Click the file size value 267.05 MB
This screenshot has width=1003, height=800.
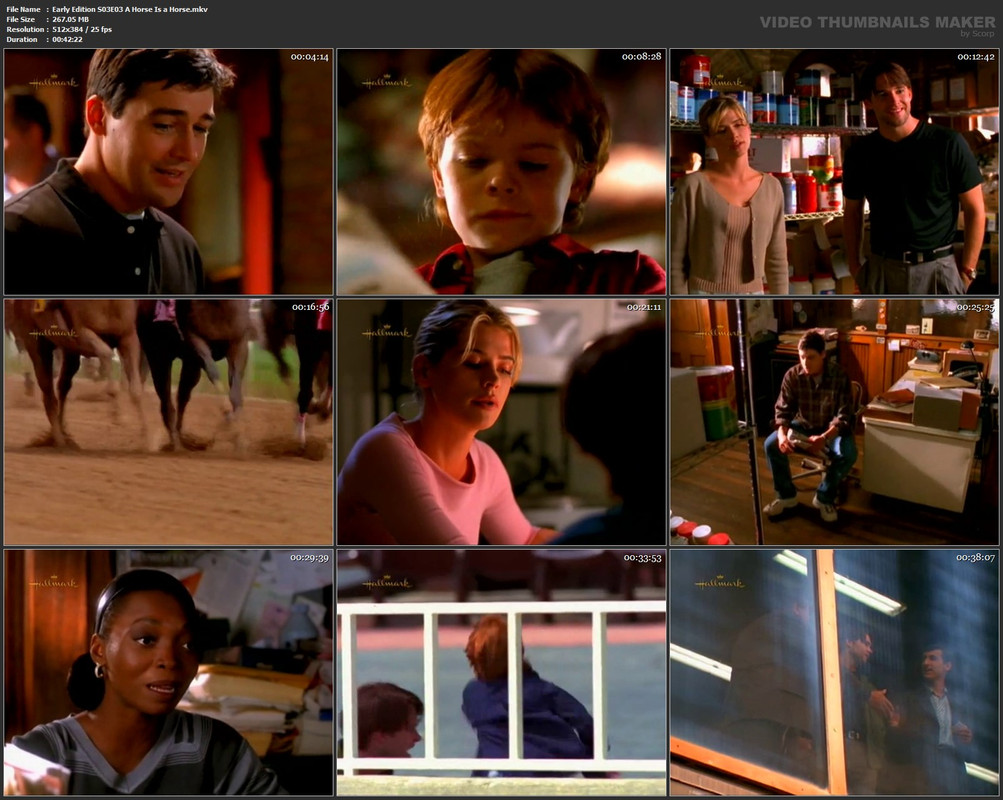click(x=70, y=19)
